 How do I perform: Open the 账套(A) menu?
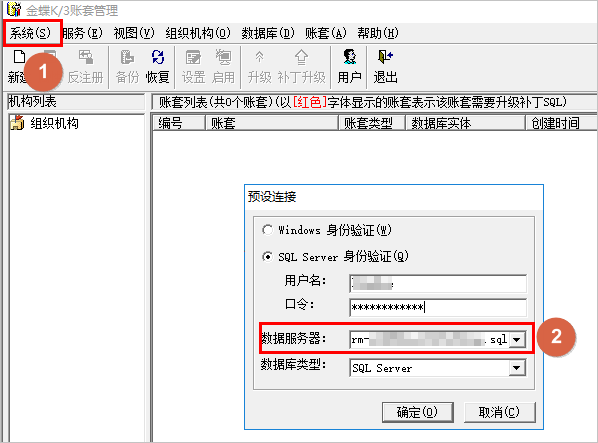(x=326, y=33)
